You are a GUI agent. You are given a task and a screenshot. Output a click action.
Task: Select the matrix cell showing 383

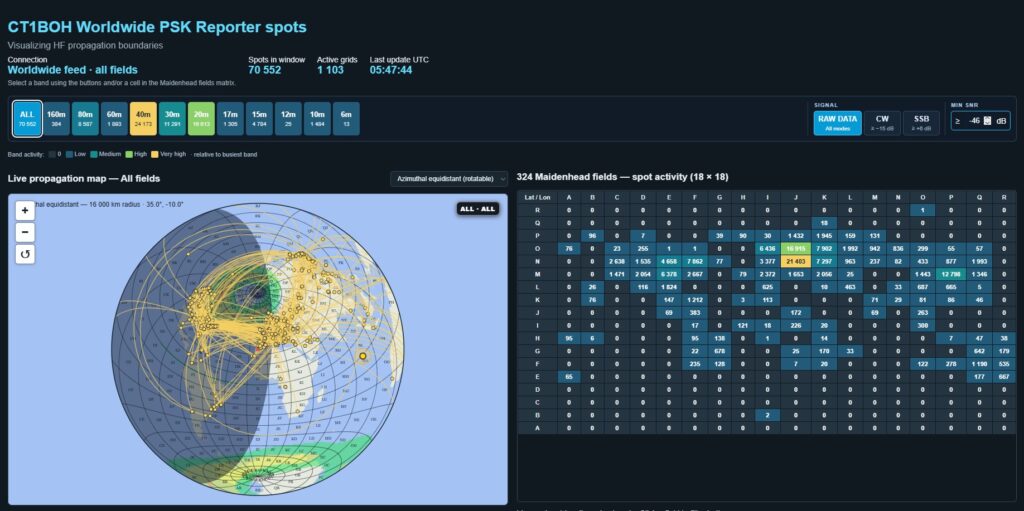pyautogui.click(x=694, y=312)
